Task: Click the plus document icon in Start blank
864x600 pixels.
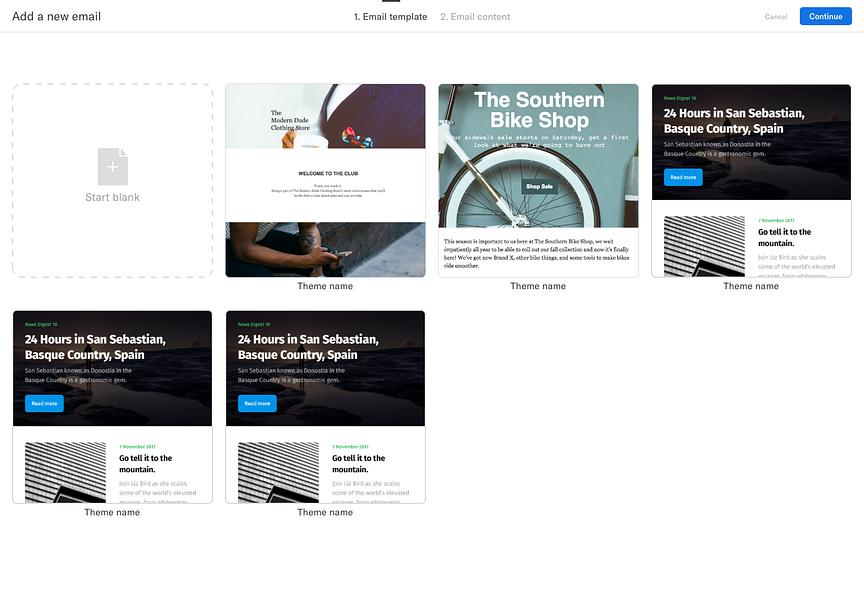Action: (113, 166)
